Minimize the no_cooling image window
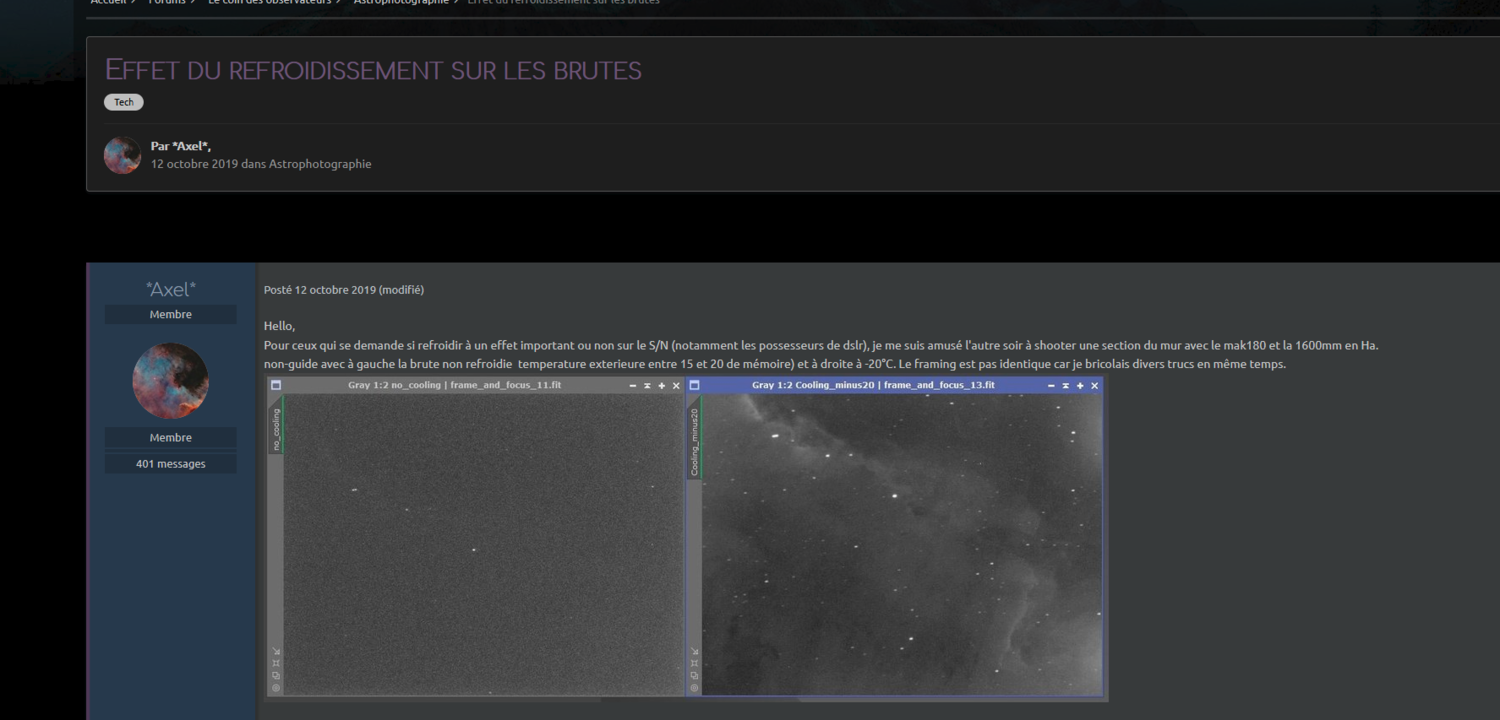Image resolution: width=1500 pixels, height=720 pixels. tap(633, 385)
